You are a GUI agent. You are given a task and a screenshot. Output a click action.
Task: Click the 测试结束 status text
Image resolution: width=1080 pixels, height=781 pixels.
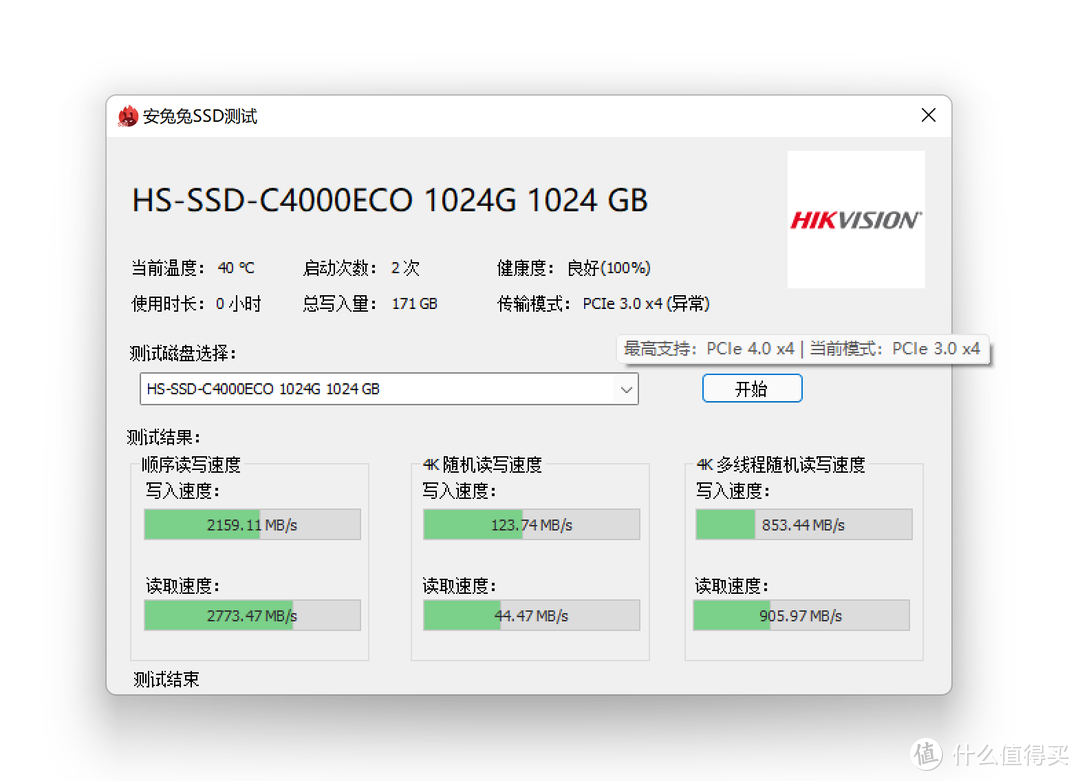[166, 680]
